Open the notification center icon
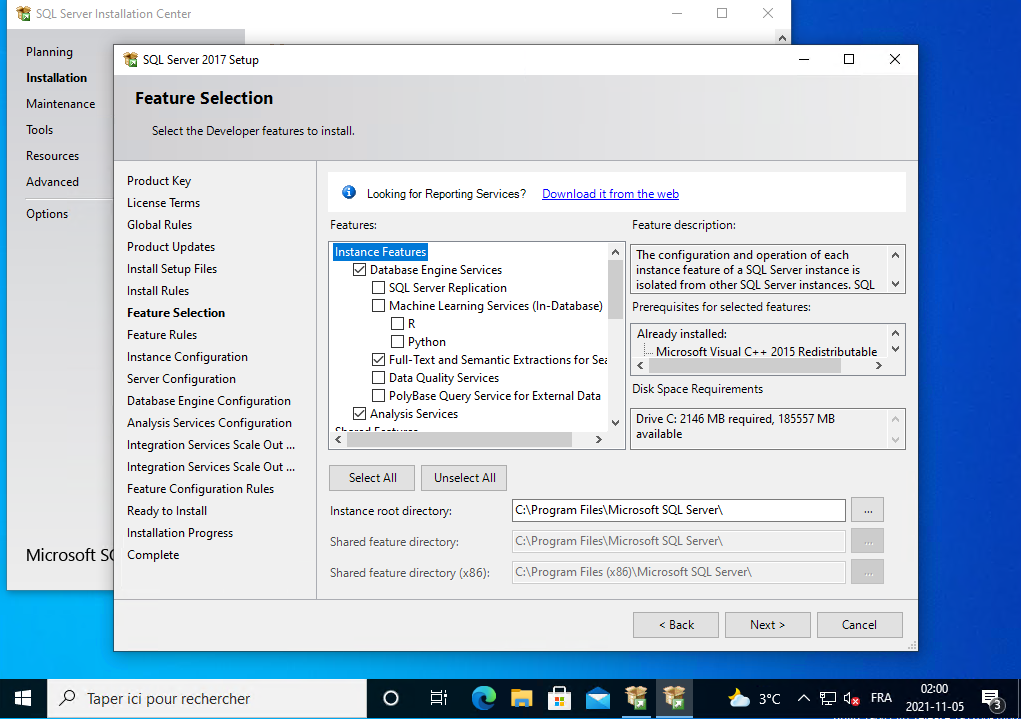The height and width of the screenshot is (719, 1021). 990,698
